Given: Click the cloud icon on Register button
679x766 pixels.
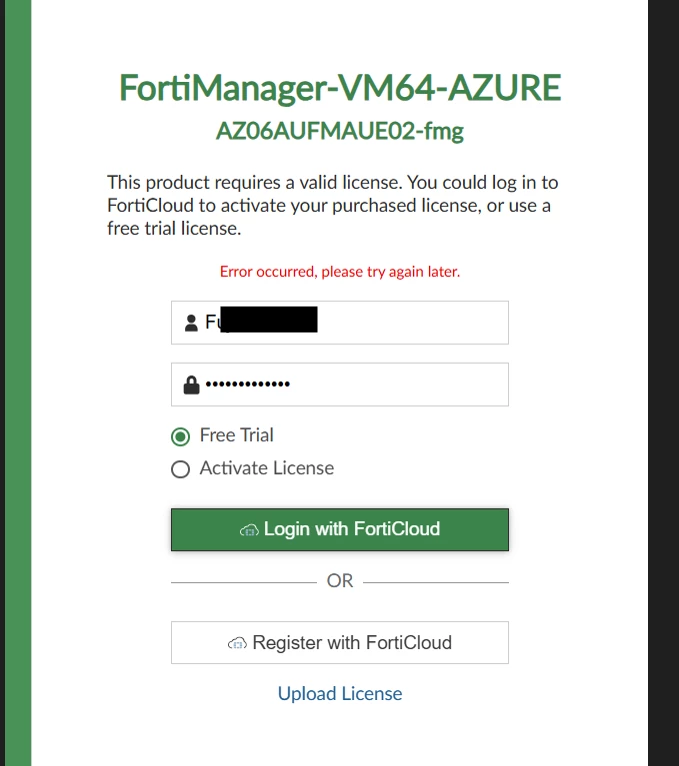Looking at the screenshot, I should 237,643.
